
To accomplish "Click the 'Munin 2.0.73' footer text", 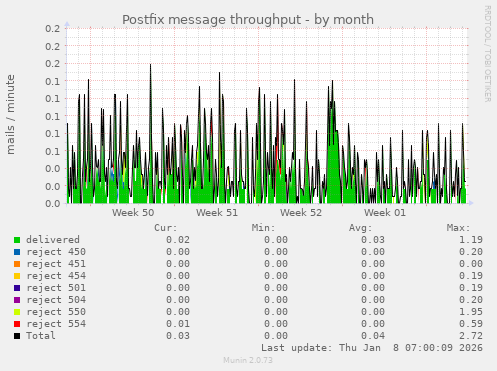I will tap(248, 360).
